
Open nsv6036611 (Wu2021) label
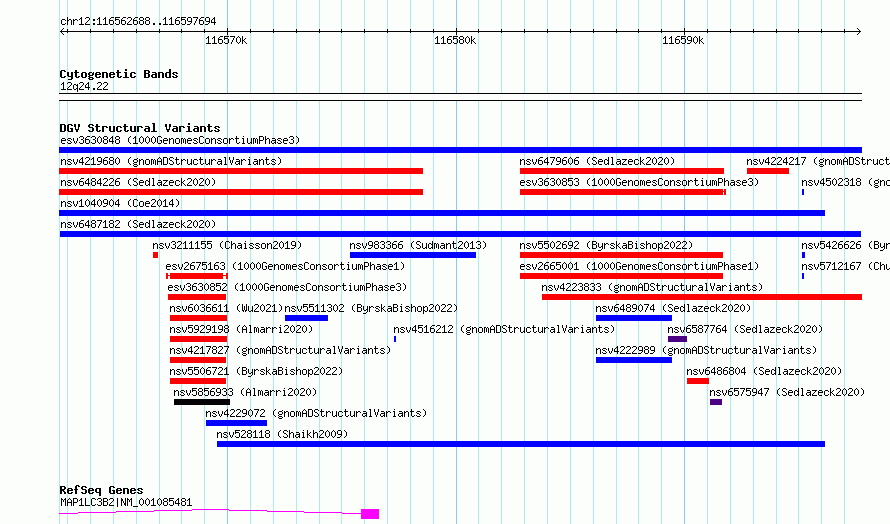(x=226, y=308)
